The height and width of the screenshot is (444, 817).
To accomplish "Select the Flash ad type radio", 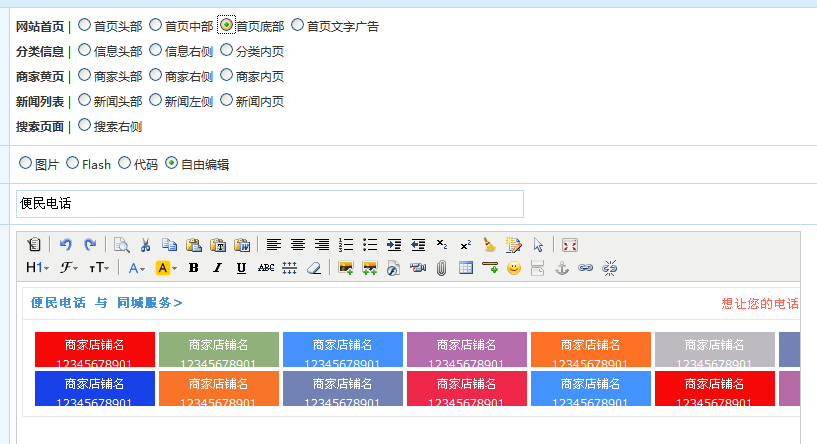I will pos(73,163).
